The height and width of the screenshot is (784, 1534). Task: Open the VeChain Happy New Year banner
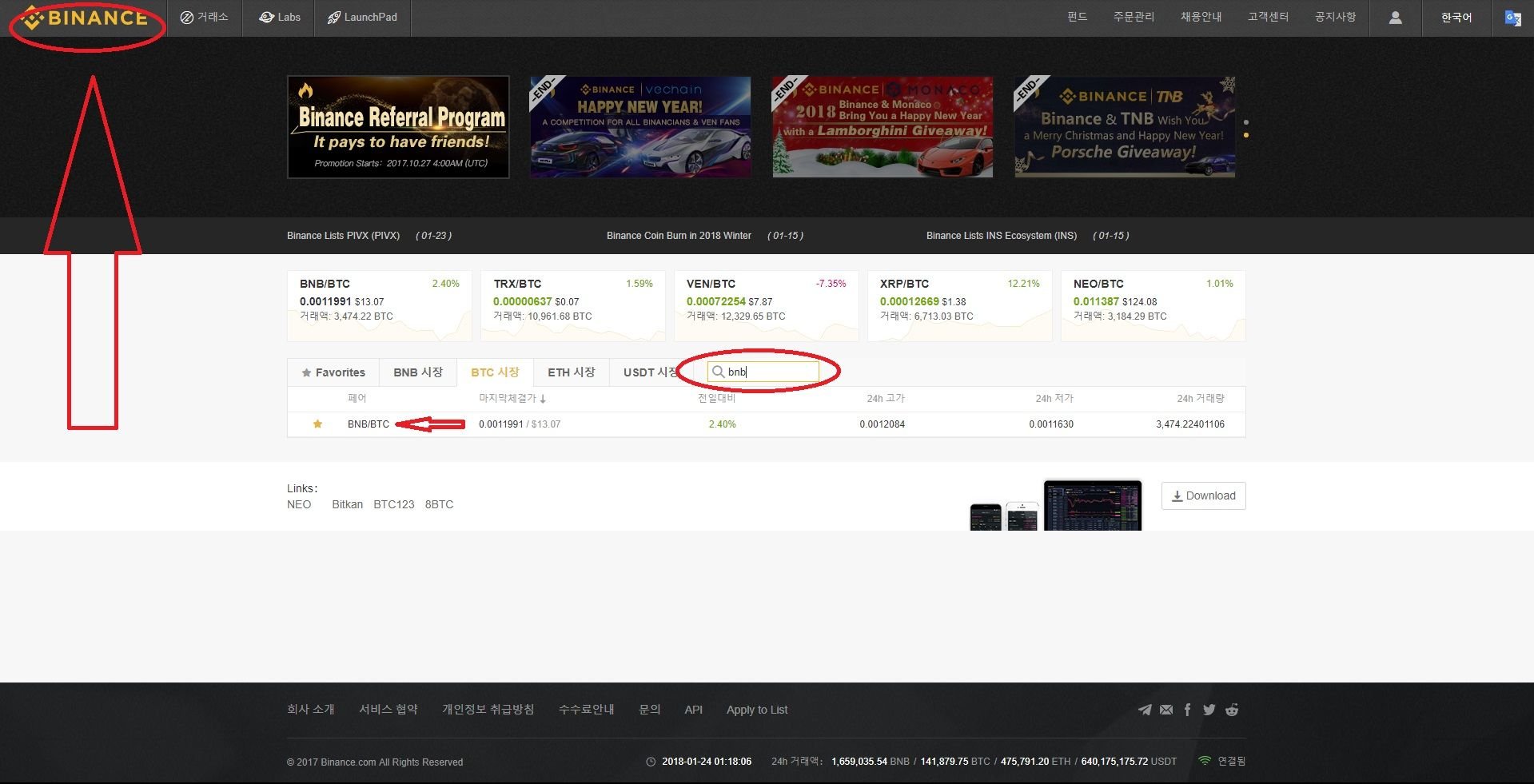[x=640, y=127]
